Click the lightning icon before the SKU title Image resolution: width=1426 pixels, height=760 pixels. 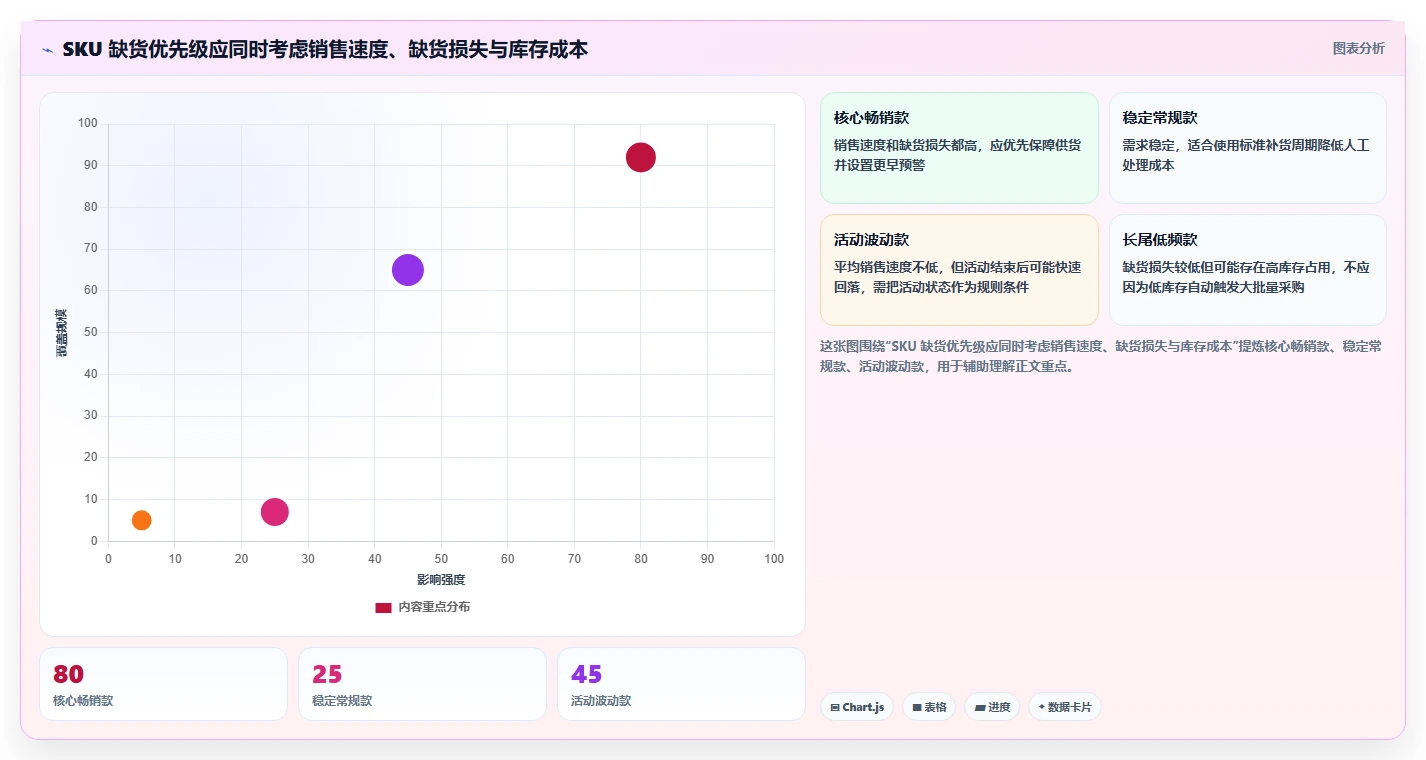[47, 49]
